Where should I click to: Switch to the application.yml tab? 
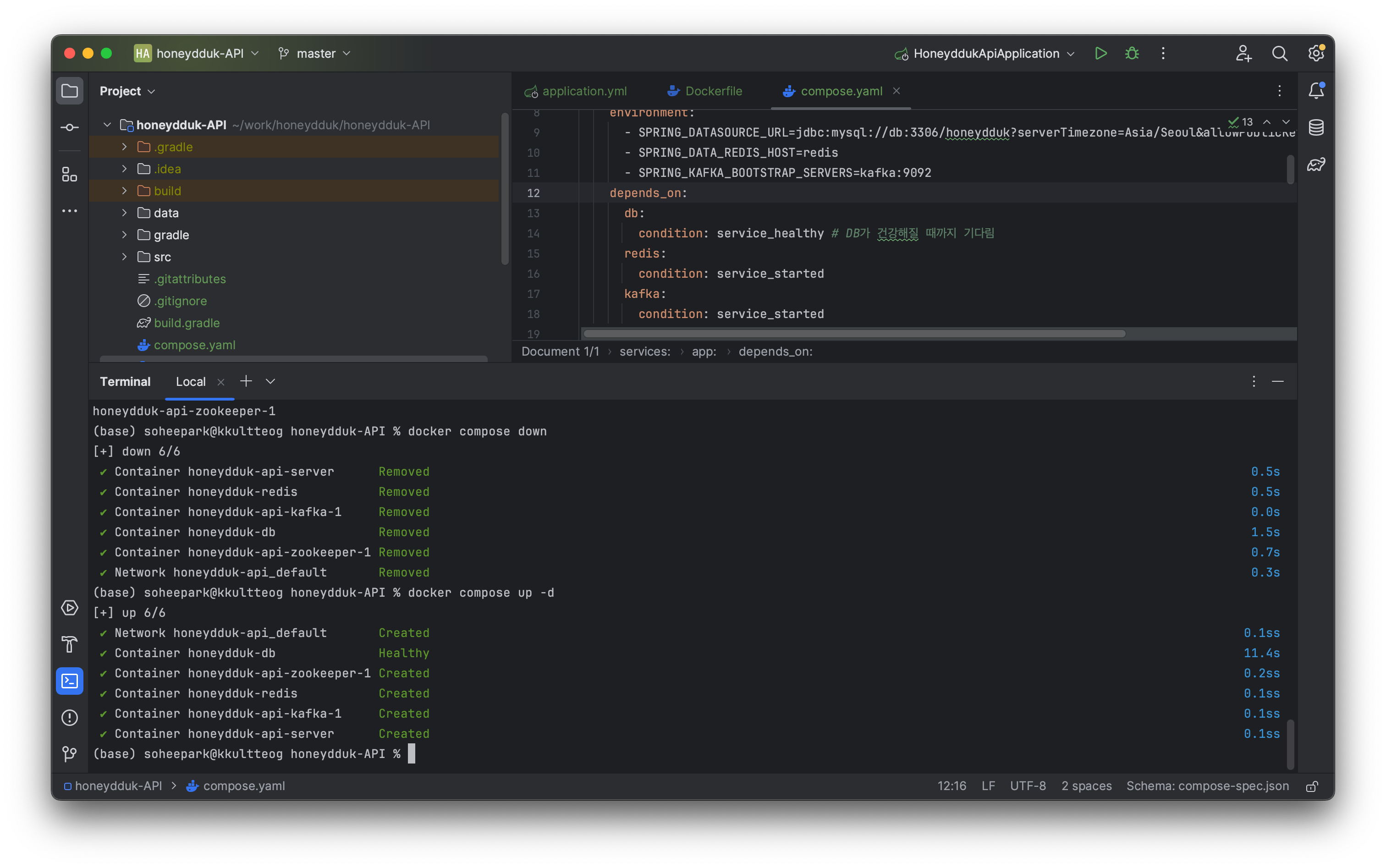pos(576,91)
